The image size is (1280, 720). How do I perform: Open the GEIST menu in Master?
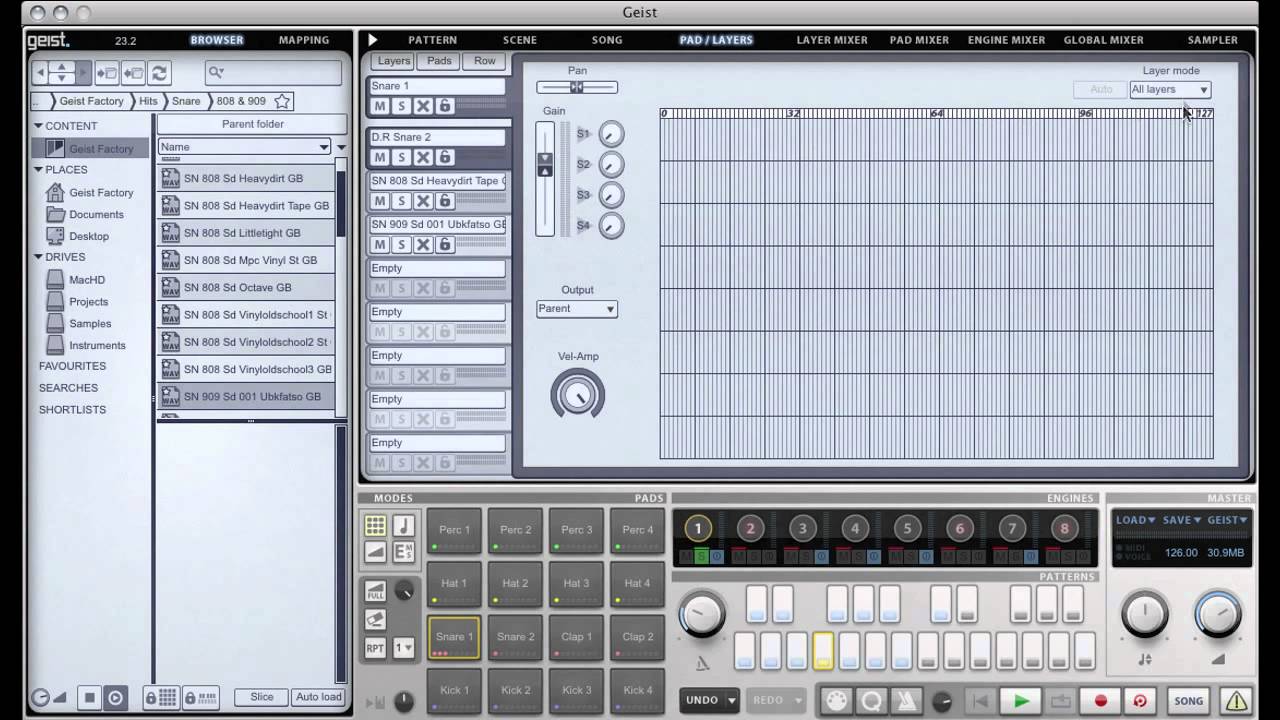click(x=1227, y=520)
